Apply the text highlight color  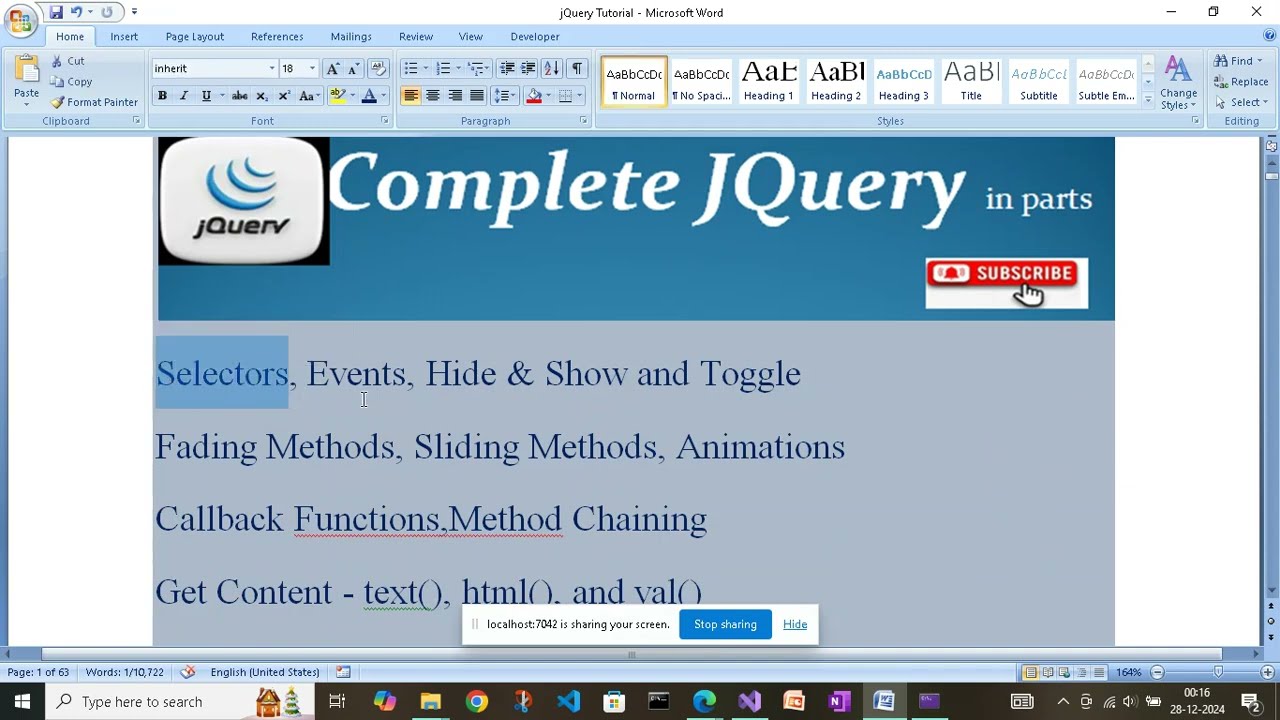coord(338,96)
